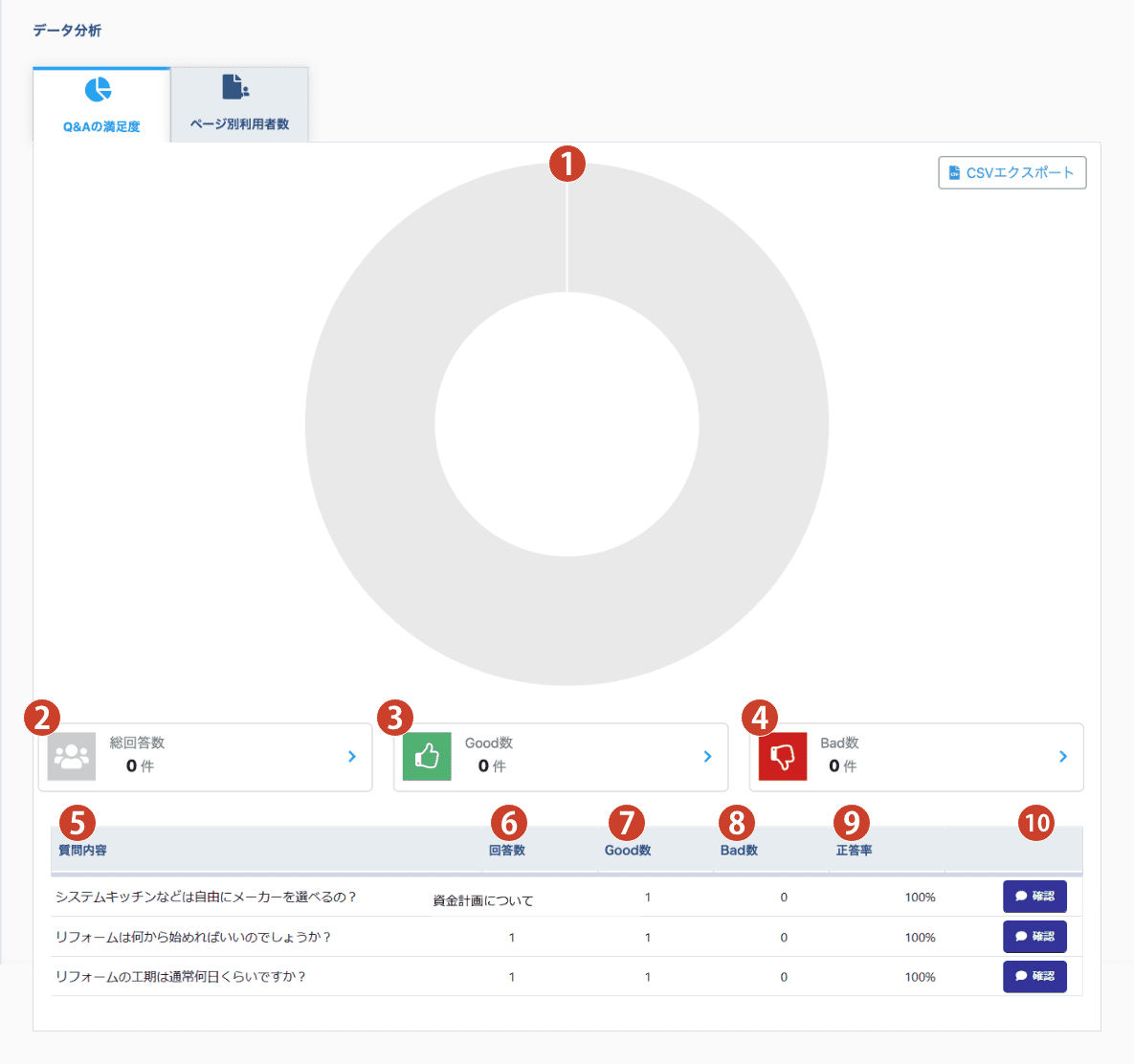Image resolution: width=1134 pixels, height=1064 pixels.
Task: Click the CSV file icon in export button
Action: [954, 173]
